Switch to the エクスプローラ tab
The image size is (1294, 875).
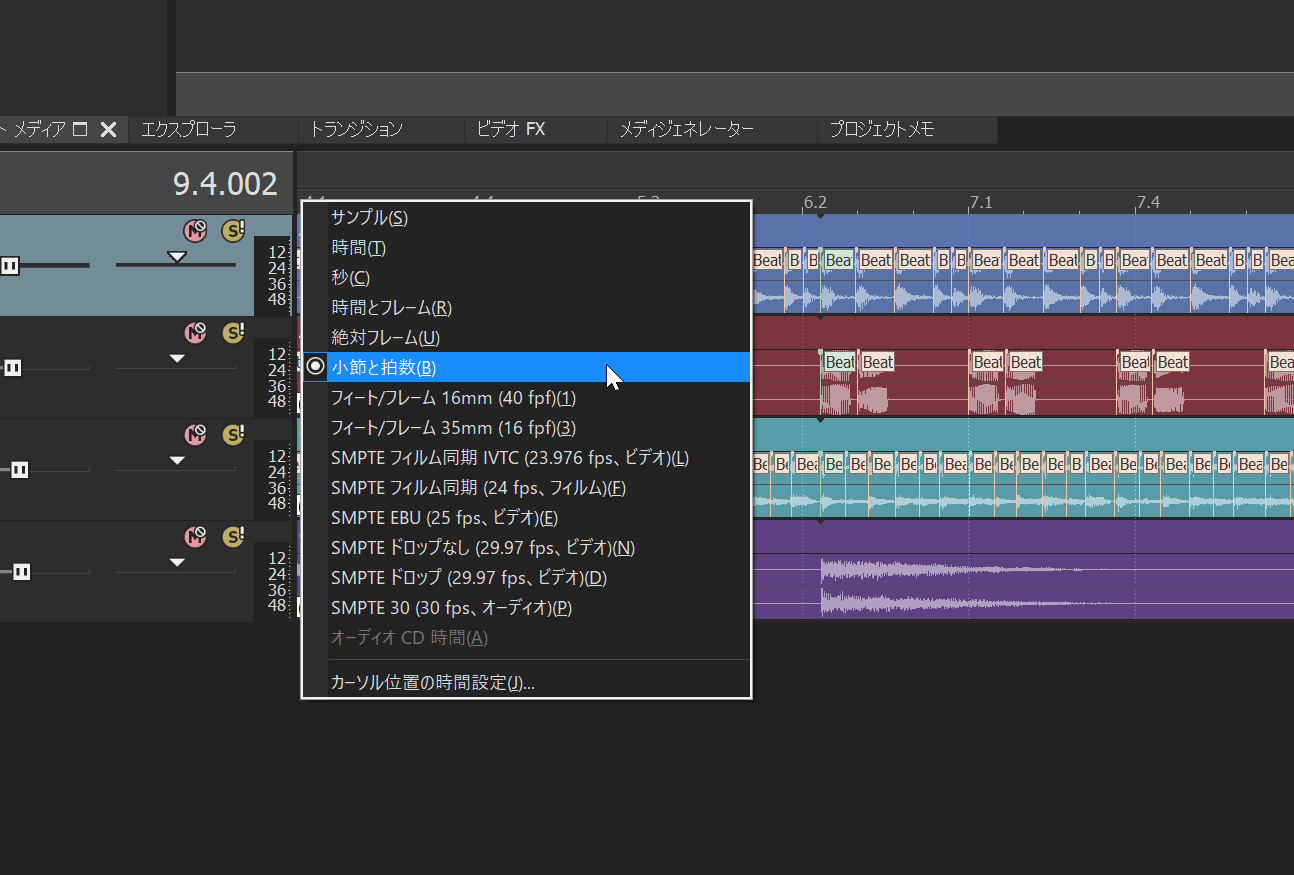[189, 129]
